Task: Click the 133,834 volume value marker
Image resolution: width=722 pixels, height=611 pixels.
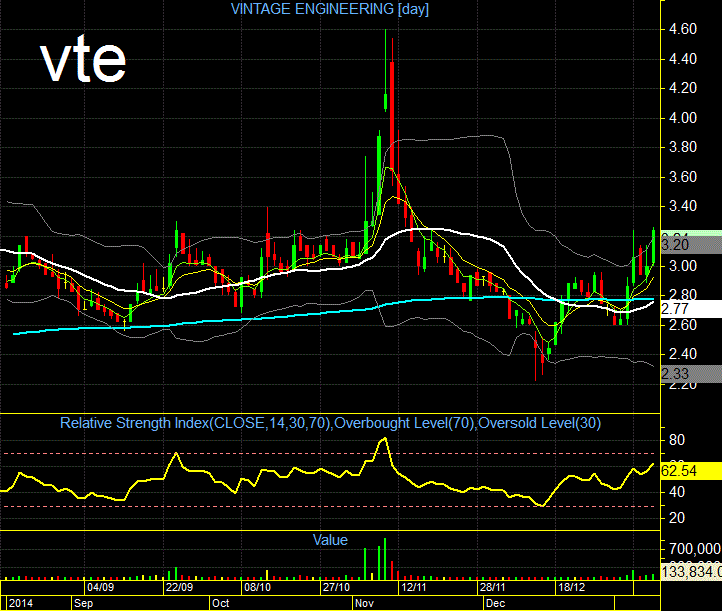Action: coord(691,572)
